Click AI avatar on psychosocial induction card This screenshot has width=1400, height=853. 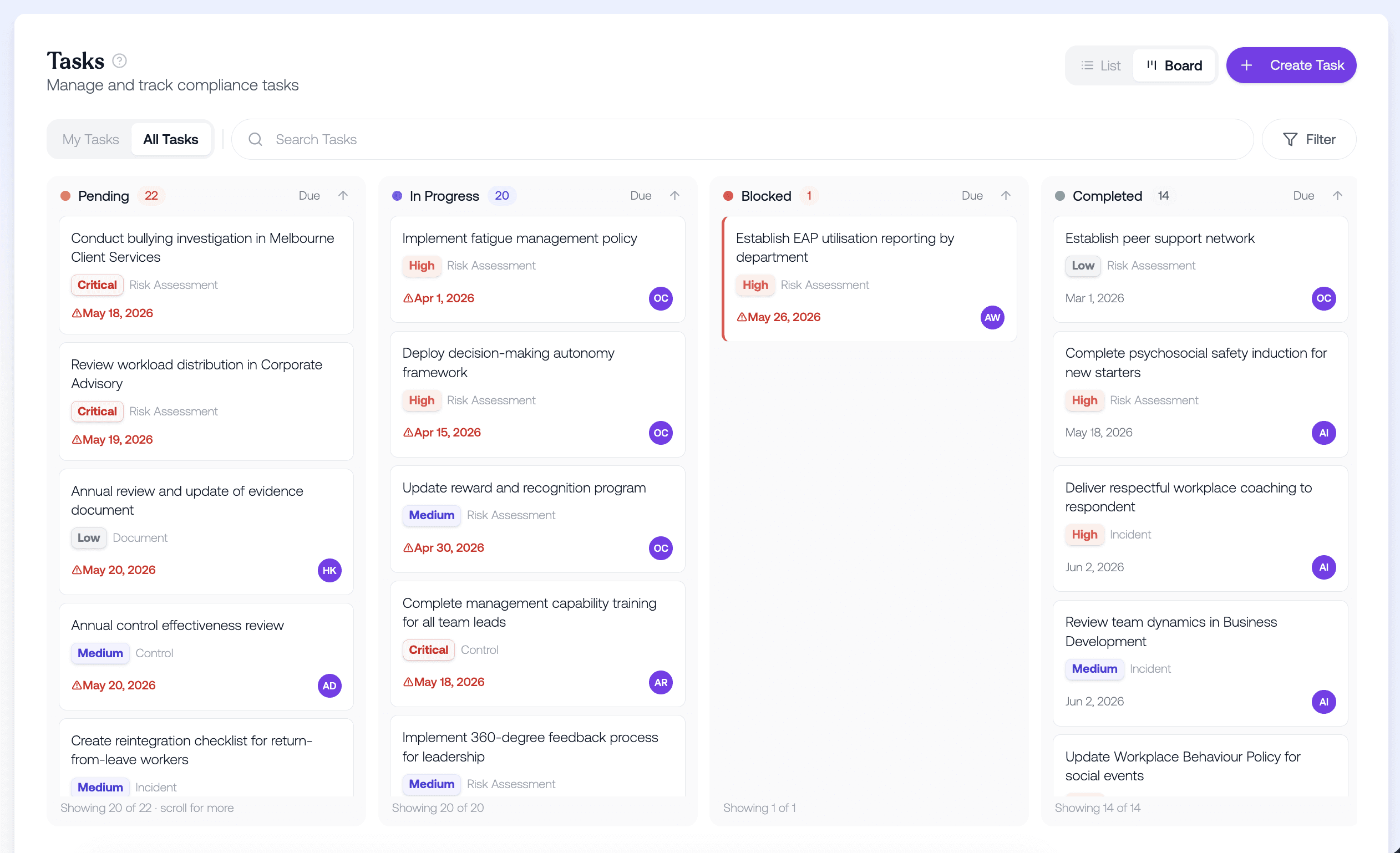[1324, 433]
